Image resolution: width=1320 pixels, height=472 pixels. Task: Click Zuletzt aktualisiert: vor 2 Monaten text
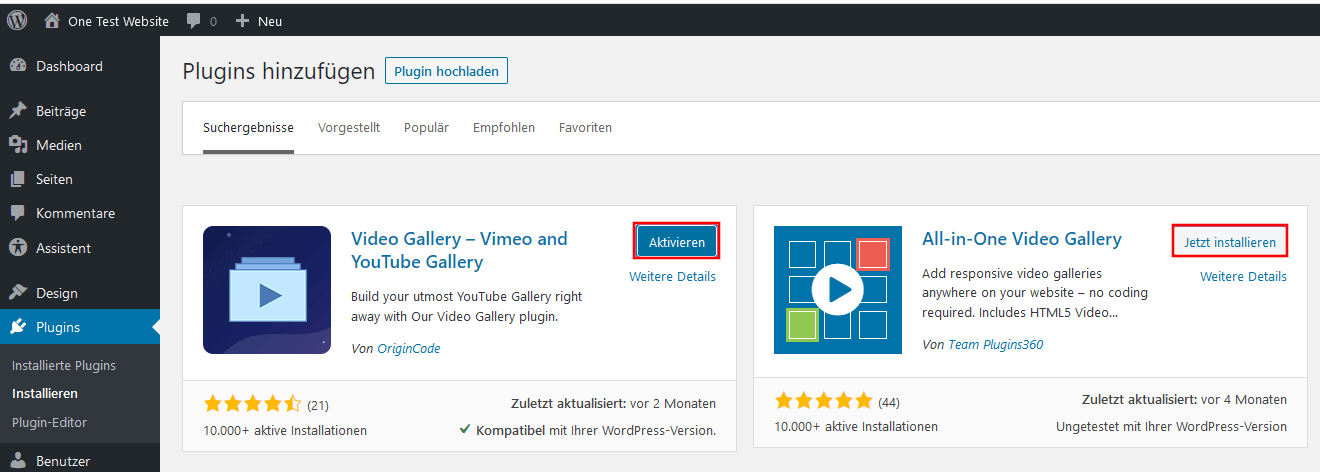point(613,404)
